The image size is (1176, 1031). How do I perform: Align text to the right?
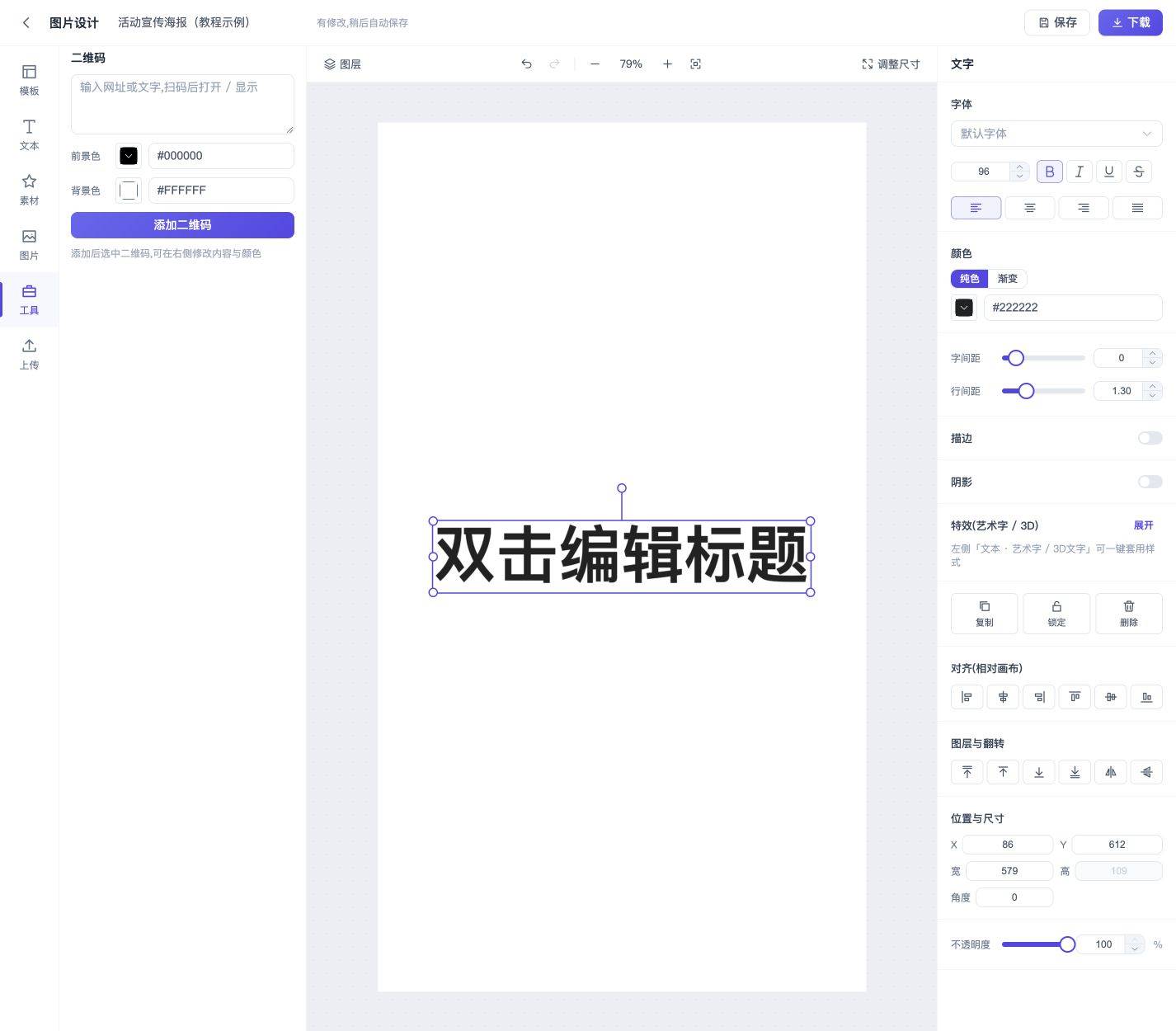click(x=1083, y=208)
